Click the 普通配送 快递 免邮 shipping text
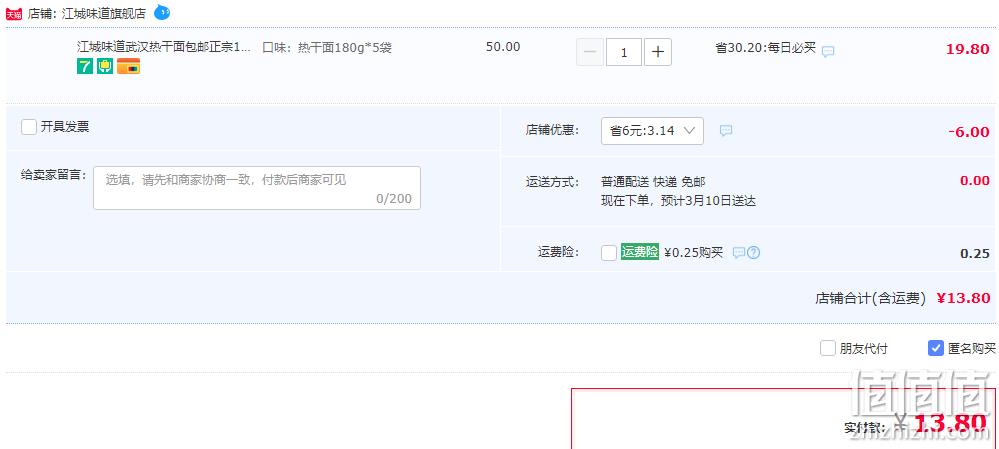 click(x=653, y=182)
